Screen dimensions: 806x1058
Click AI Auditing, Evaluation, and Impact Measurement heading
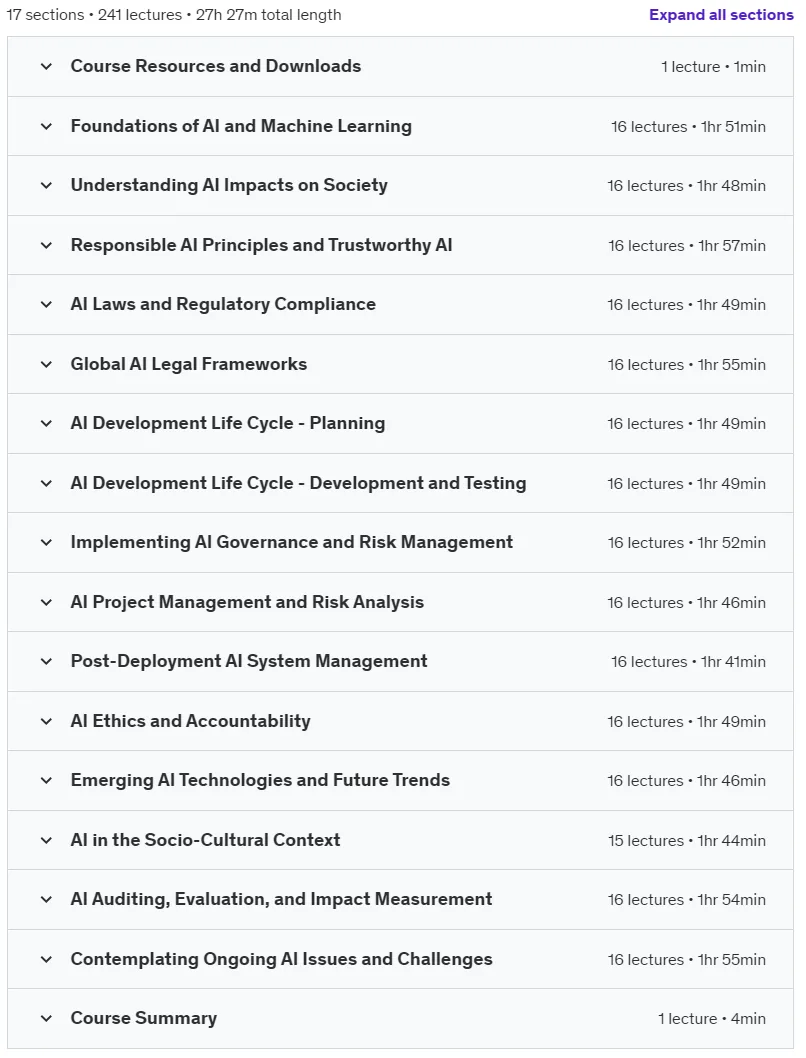click(281, 899)
